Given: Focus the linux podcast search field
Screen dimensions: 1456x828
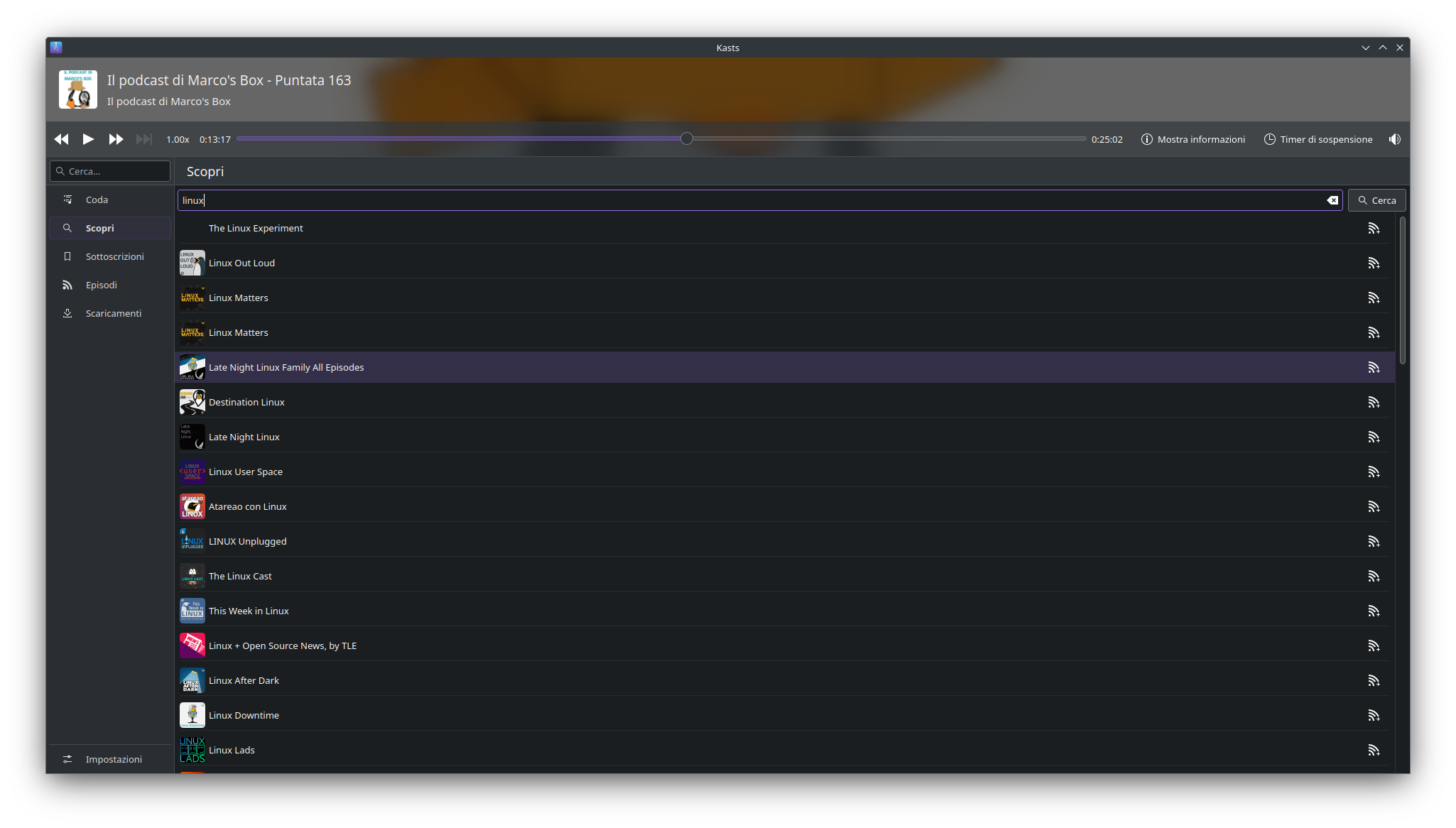Looking at the screenshot, I should point(759,200).
